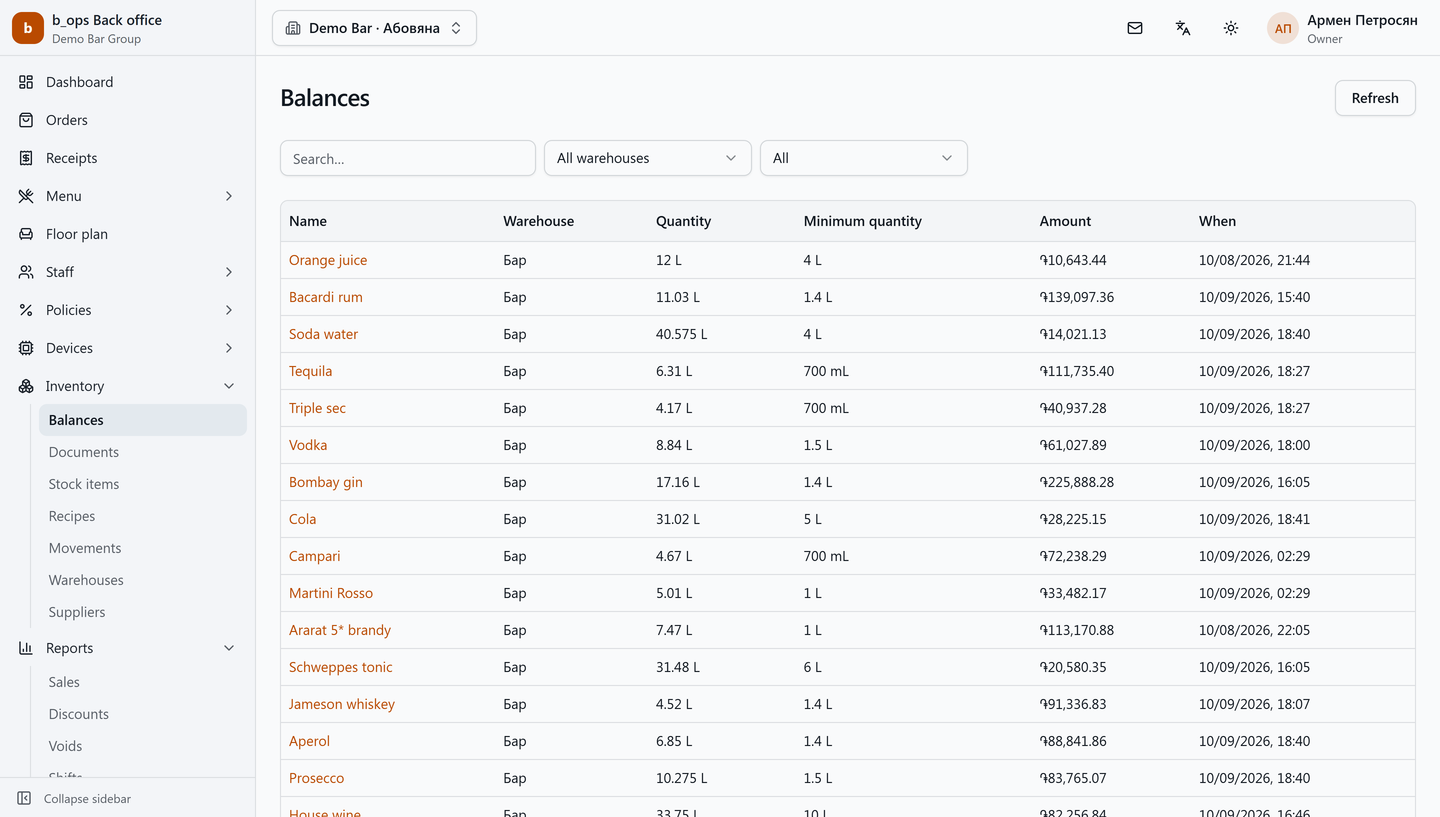
Task: Click the Dashboard grid icon
Action: pyautogui.click(x=26, y=82)
